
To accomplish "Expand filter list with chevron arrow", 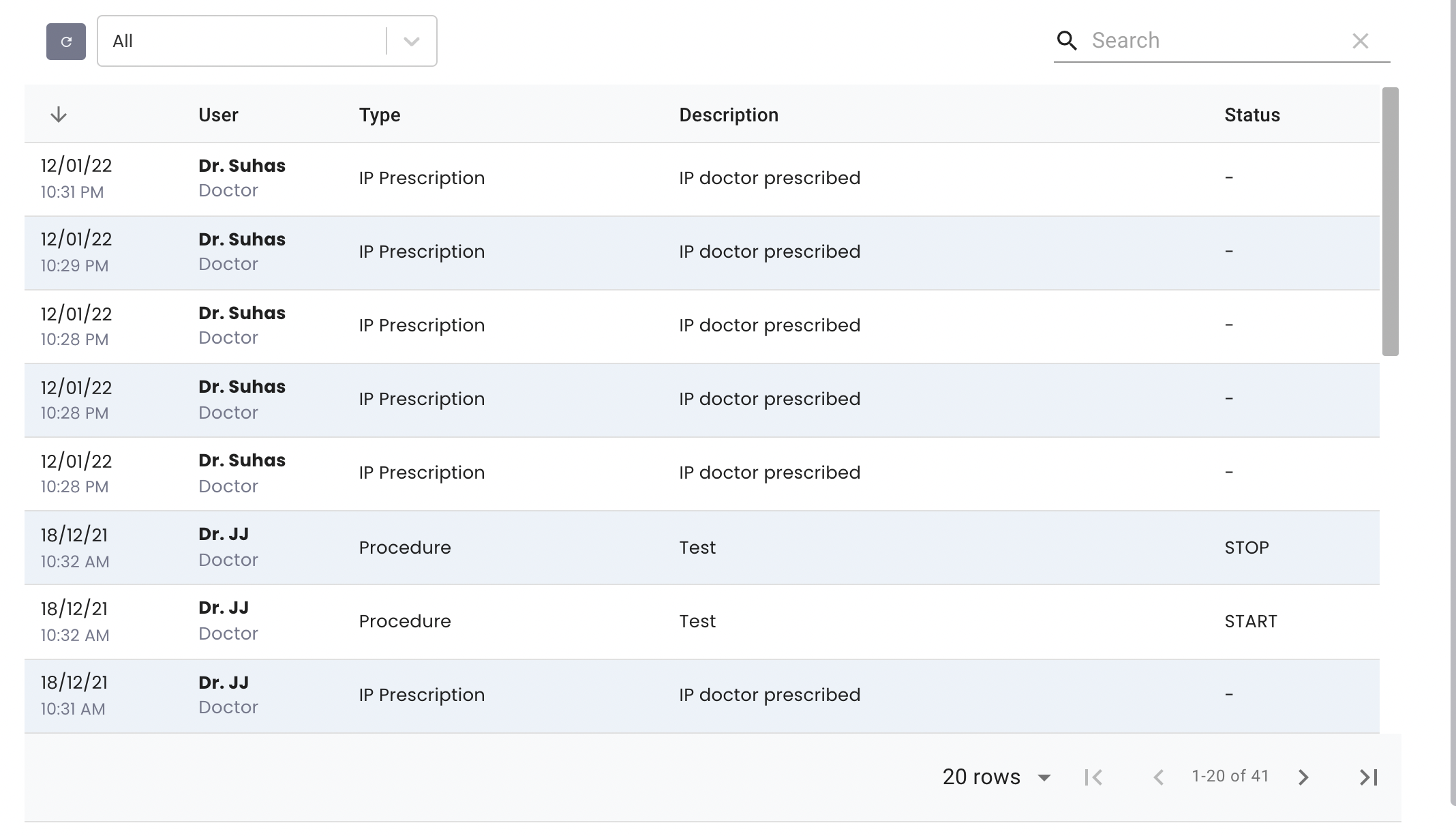I will (411, 42).
